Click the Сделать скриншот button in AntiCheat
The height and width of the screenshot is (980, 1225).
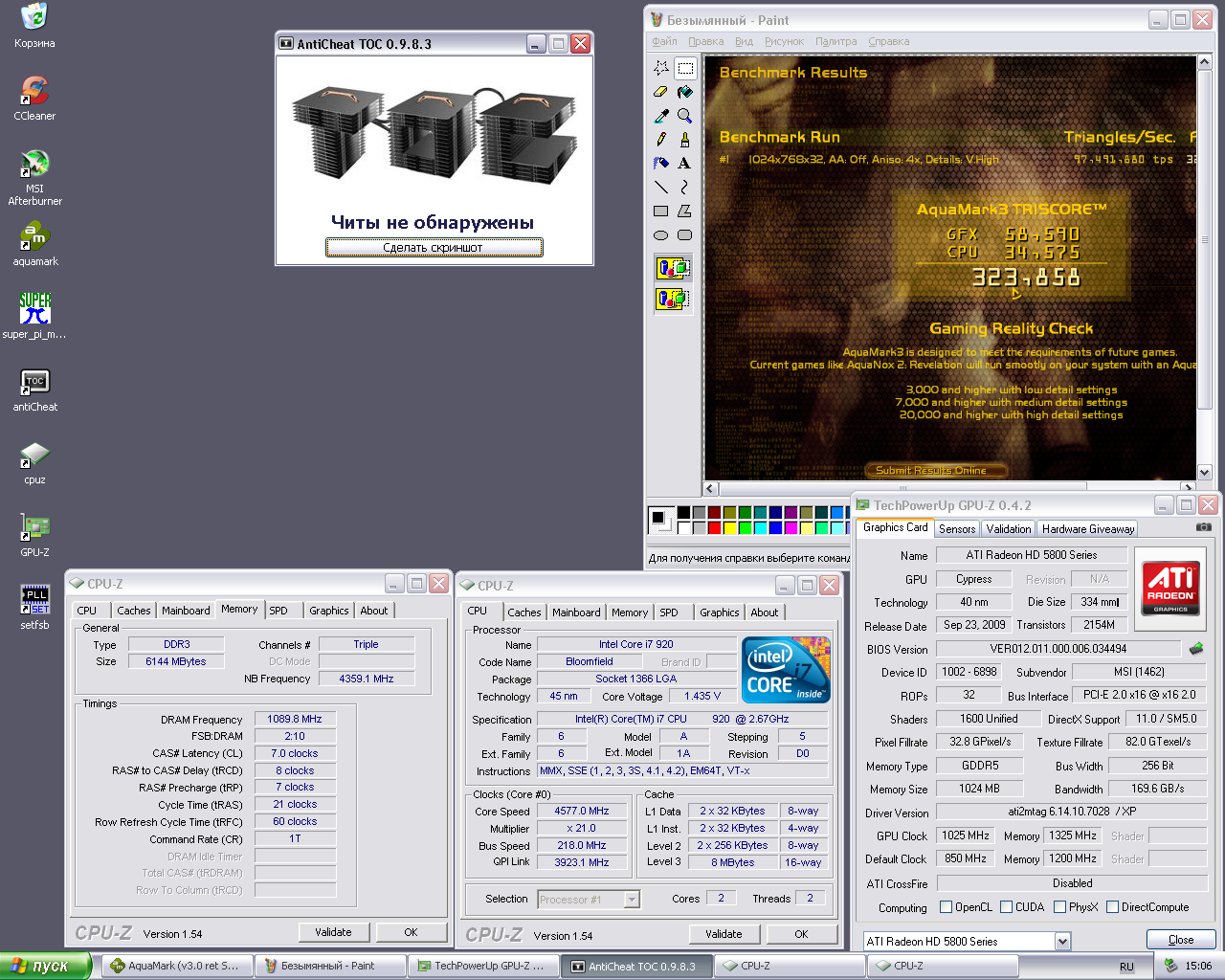434,248
